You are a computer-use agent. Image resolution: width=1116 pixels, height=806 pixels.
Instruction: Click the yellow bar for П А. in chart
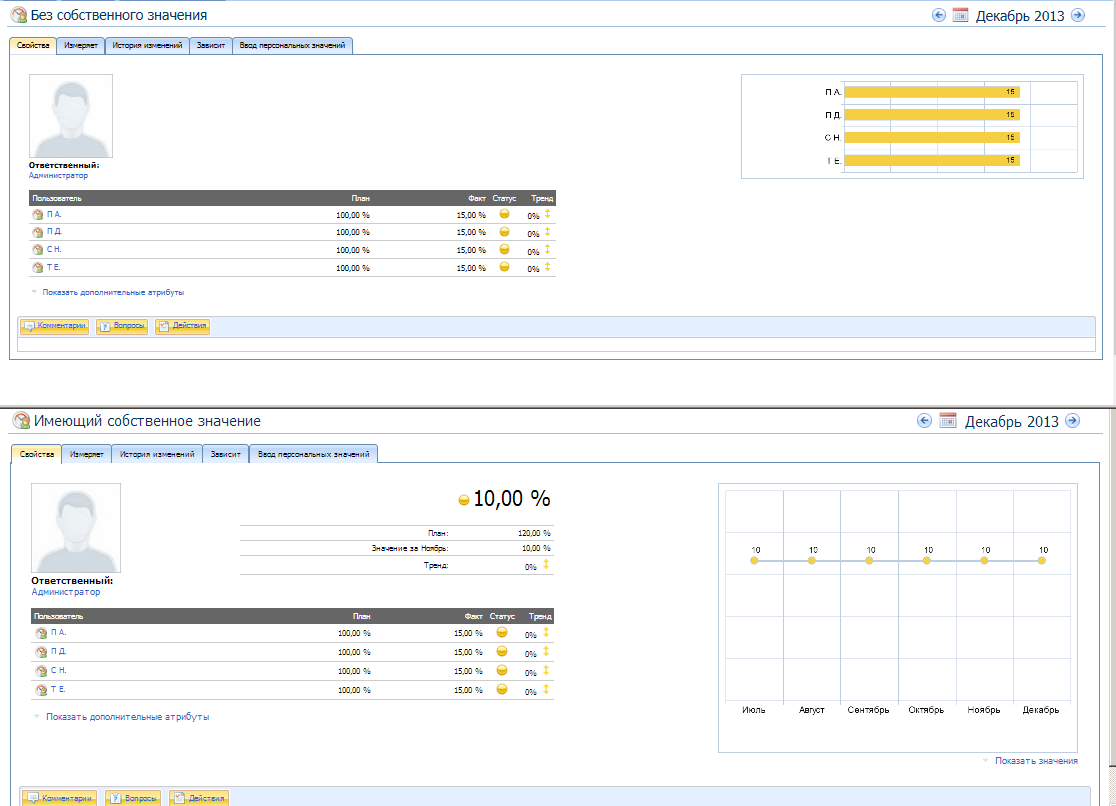930,92
